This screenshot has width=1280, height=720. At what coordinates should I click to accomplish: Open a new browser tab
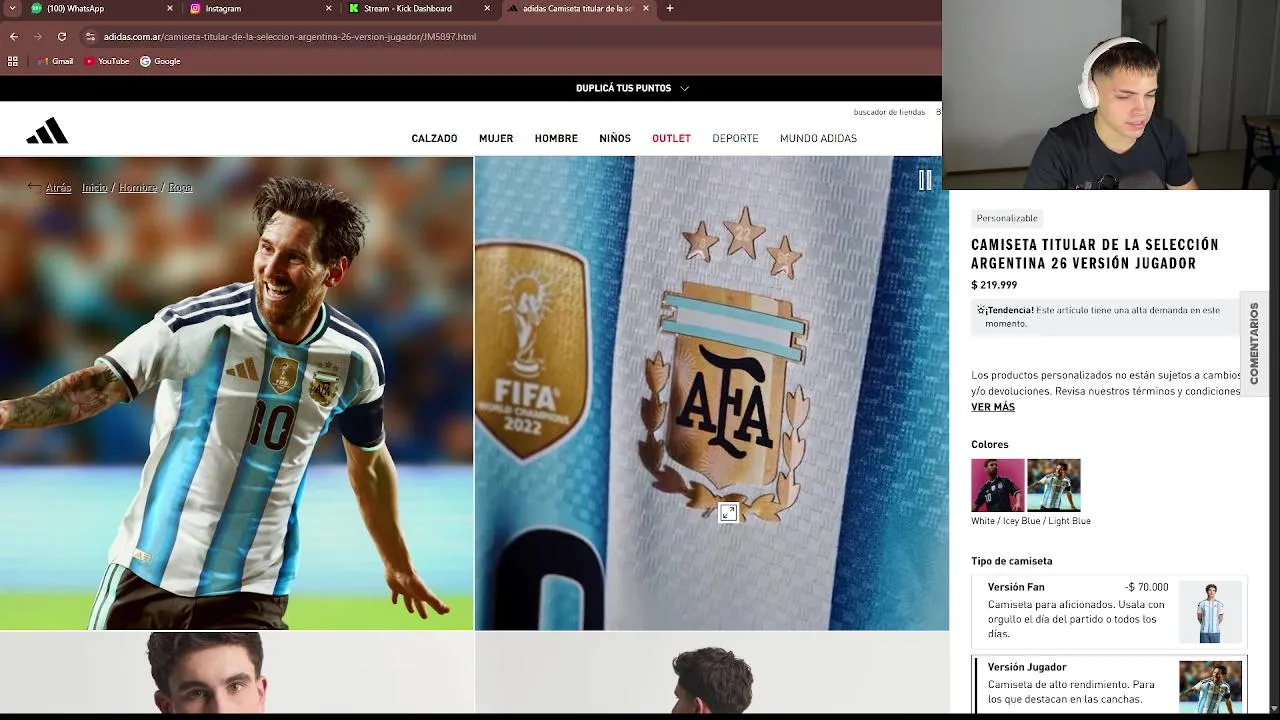(x=670, y=8)
